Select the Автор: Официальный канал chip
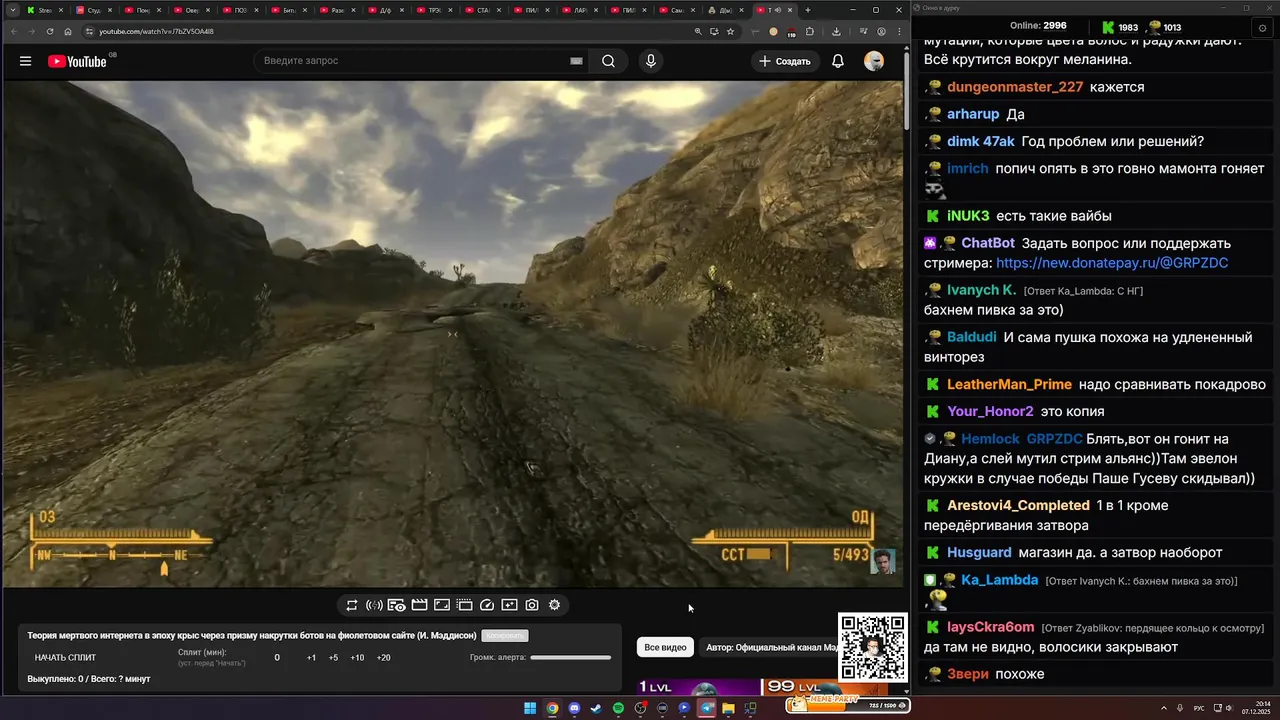 point(772,648)
